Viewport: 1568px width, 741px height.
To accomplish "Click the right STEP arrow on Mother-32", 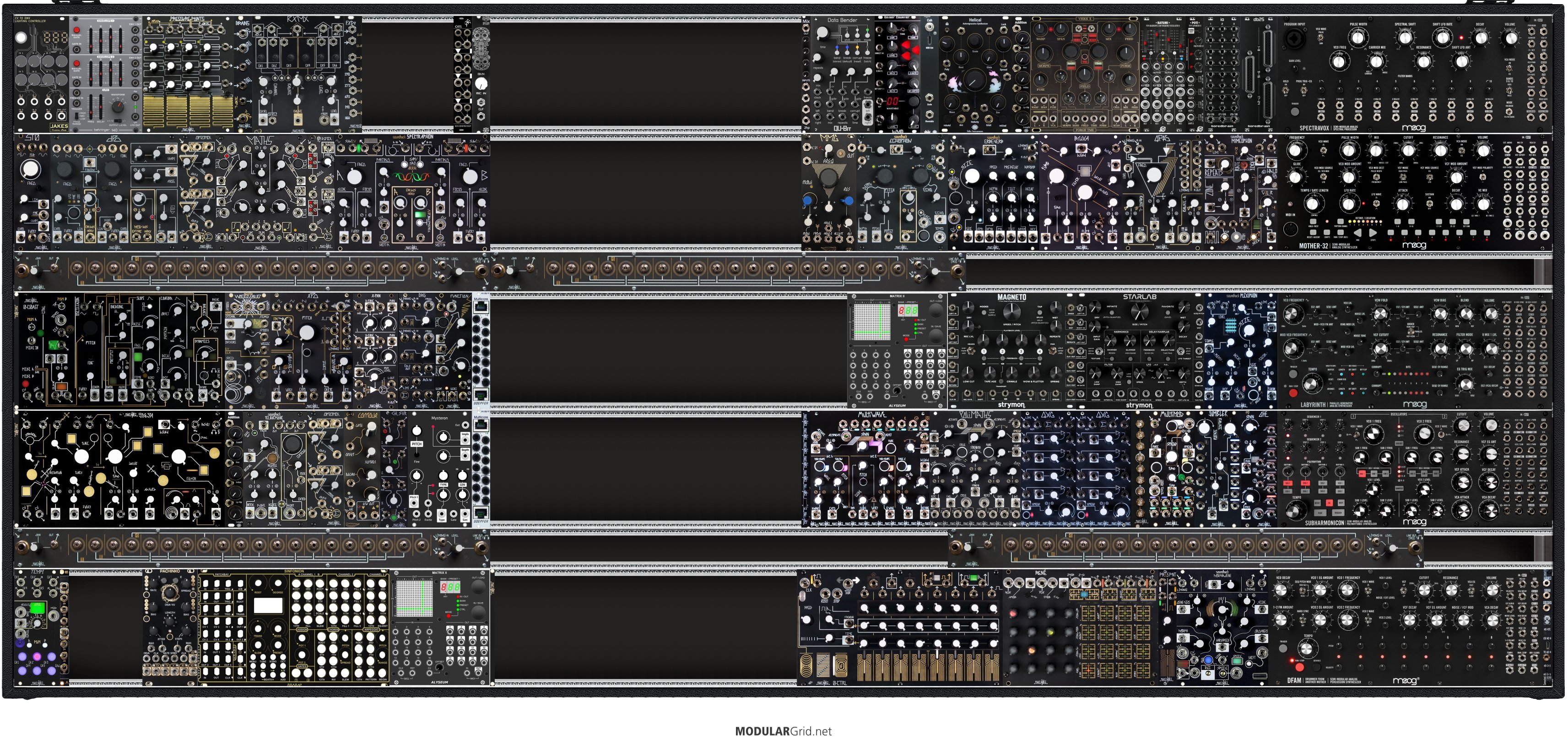I will 1373,233.
